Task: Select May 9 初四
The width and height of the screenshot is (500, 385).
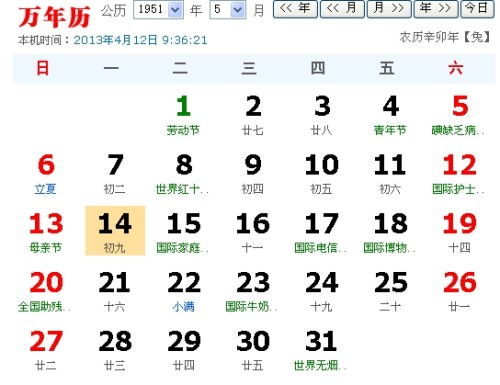Action: point(253,173)
